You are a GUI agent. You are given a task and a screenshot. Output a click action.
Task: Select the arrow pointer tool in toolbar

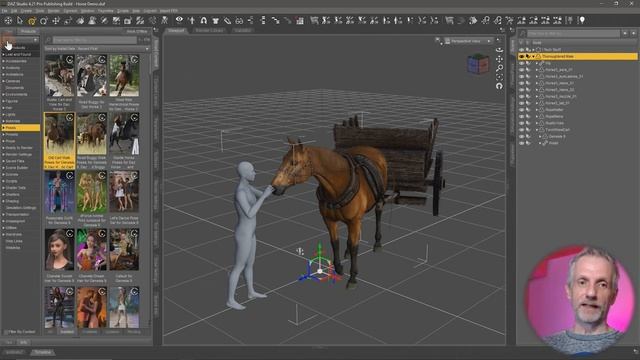20,20
